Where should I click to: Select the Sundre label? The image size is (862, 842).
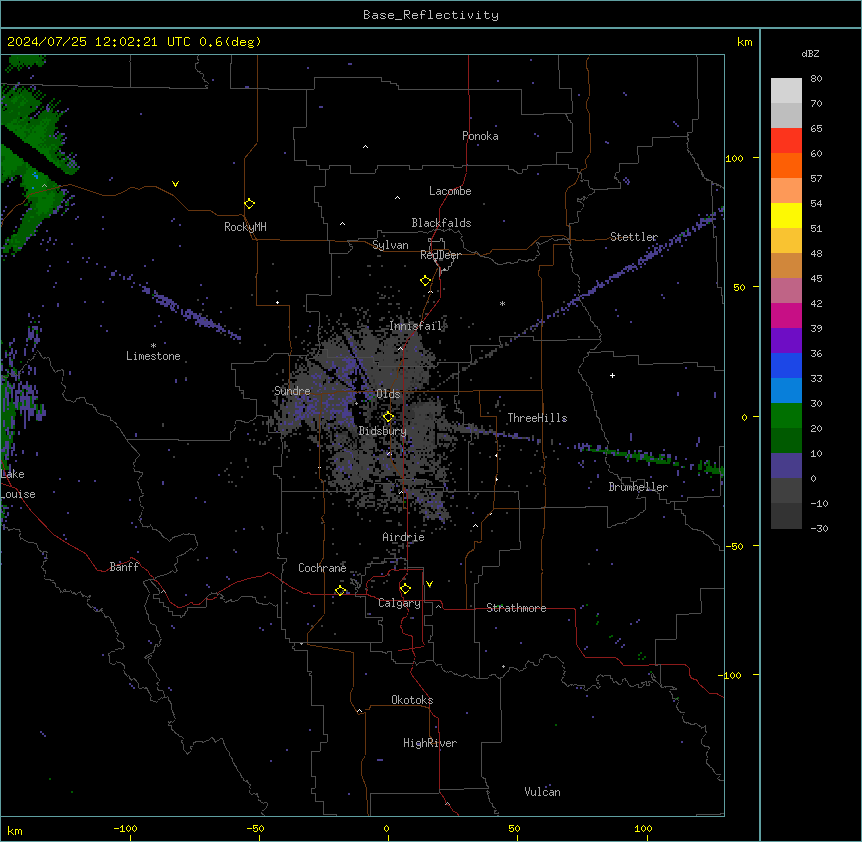[x=292, y=391]
